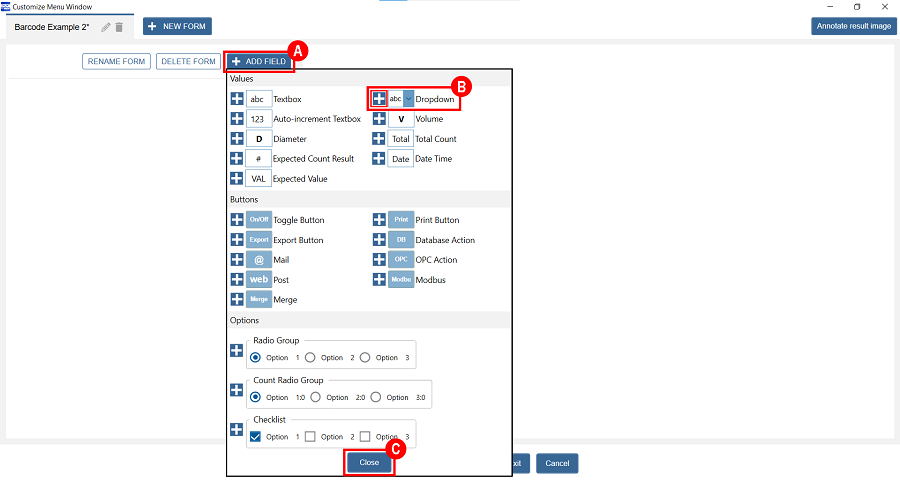Click the NEW FORM button

tap(177, 26)
